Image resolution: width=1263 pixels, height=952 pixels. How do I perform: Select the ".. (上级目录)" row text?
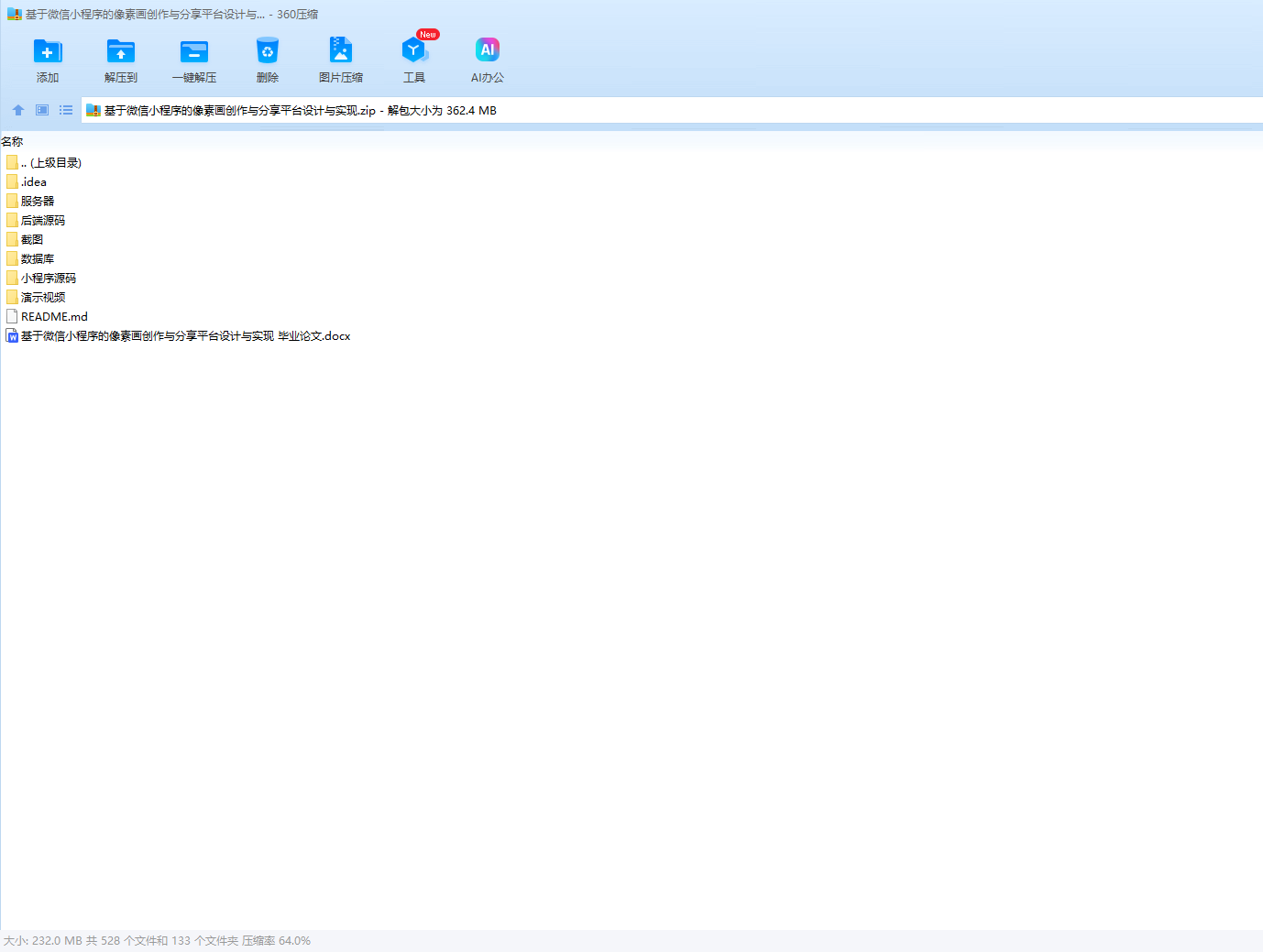click(x=51, y=163)
